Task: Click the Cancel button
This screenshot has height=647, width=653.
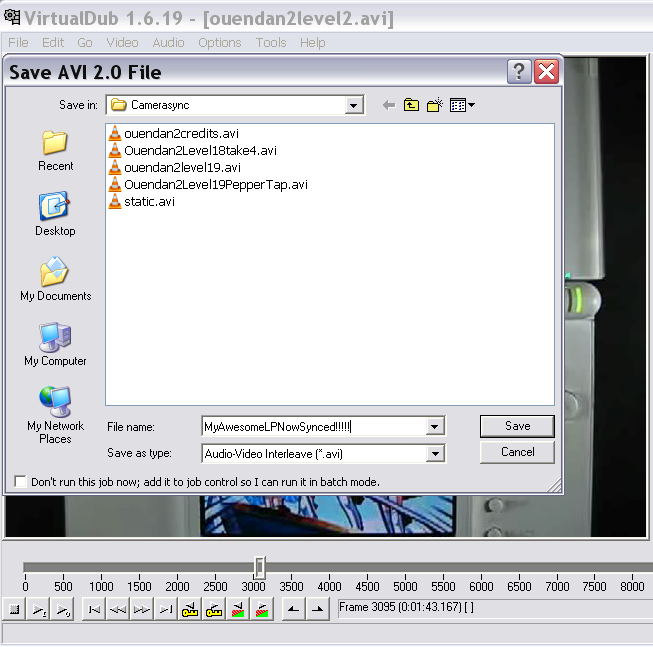Action: pyautogui.click(x=517, y=452)
